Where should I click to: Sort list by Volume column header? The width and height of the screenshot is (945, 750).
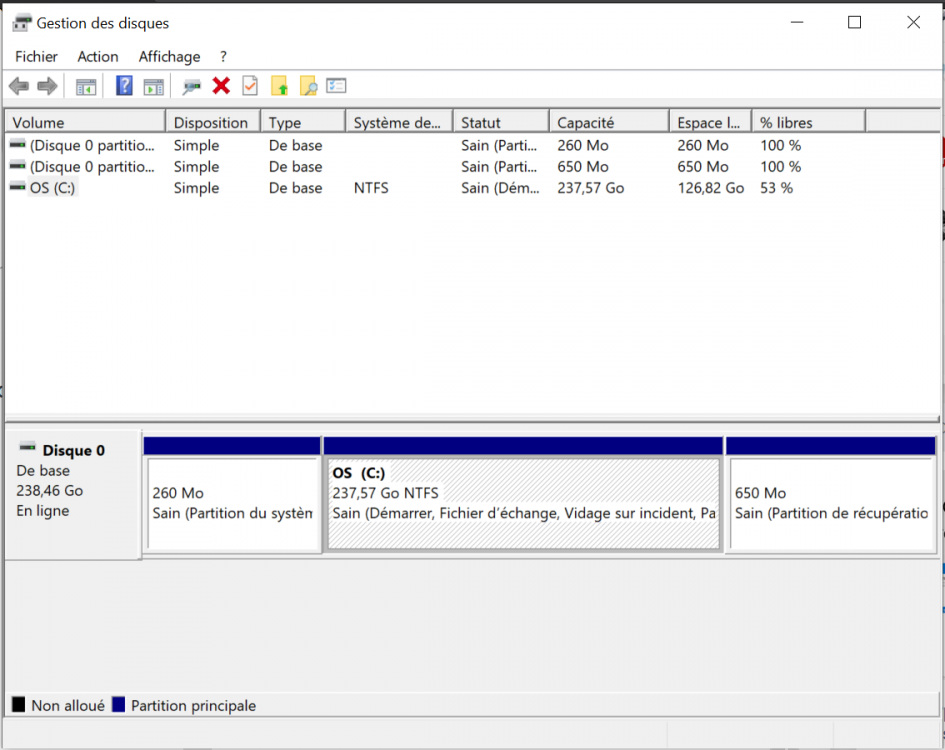click(85, 123)
